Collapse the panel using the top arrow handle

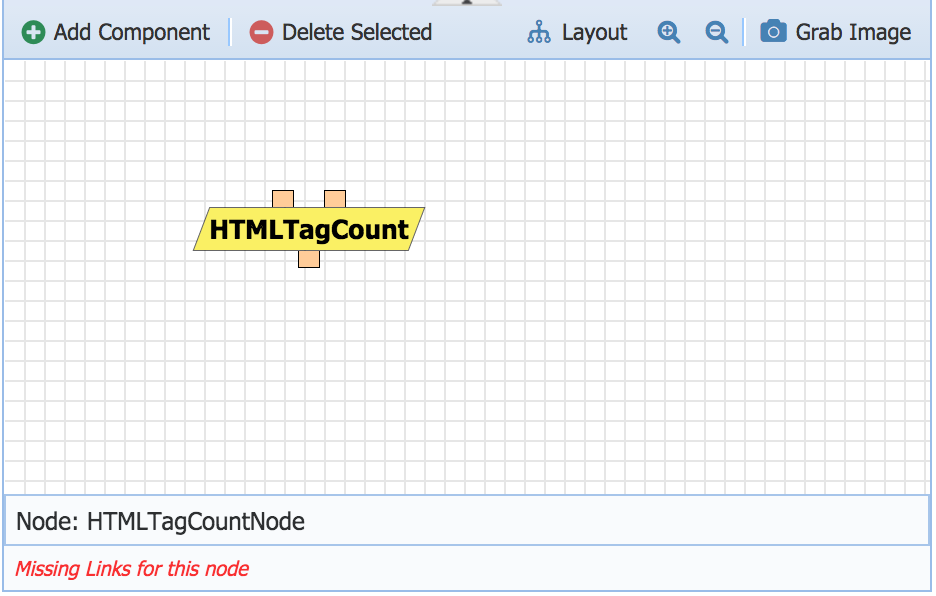pyautogui.click(x=466, y=3)
